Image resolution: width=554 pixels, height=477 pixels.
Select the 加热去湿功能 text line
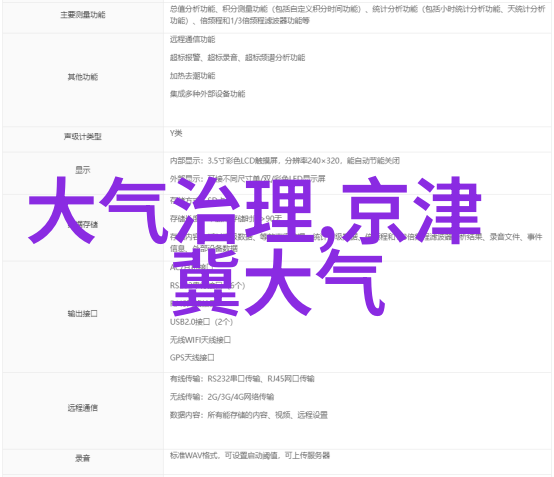click(193, 76)
